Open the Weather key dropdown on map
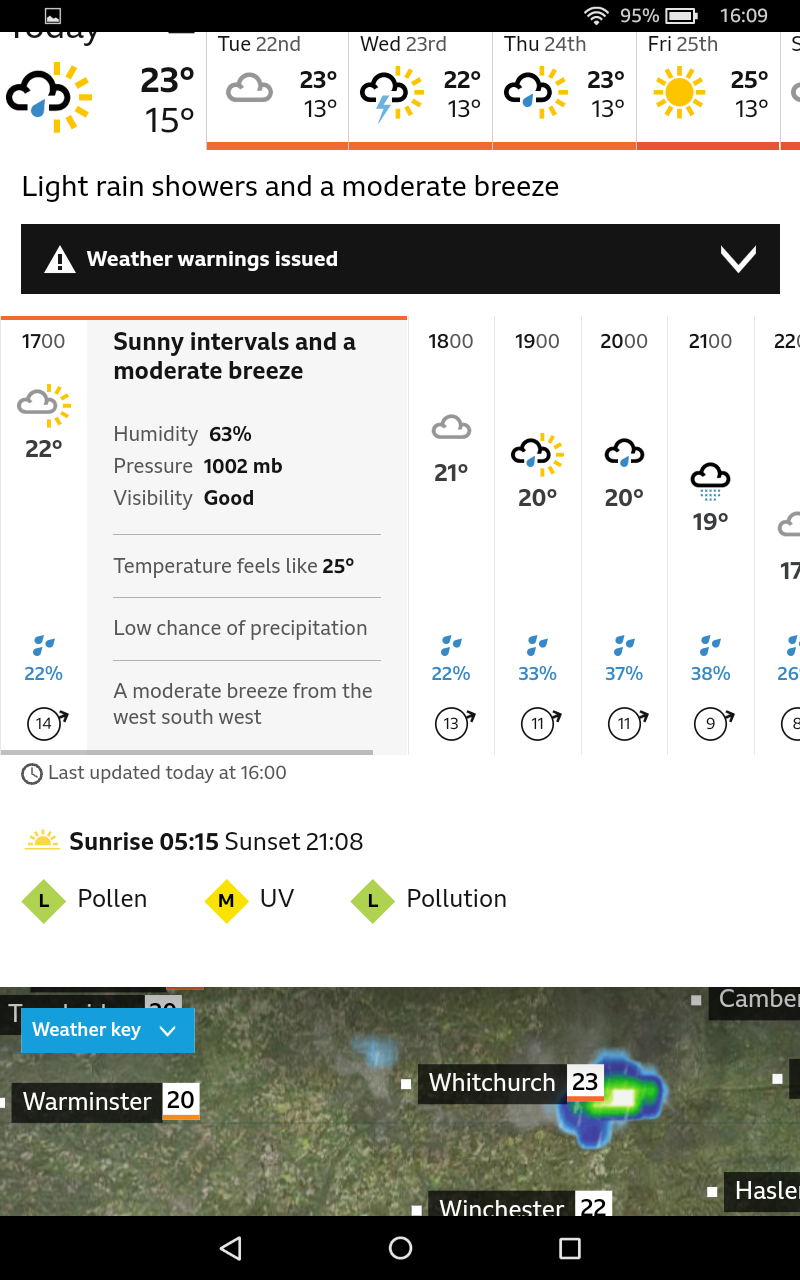Screen dimensions: 800x1280 [108, 1030]
